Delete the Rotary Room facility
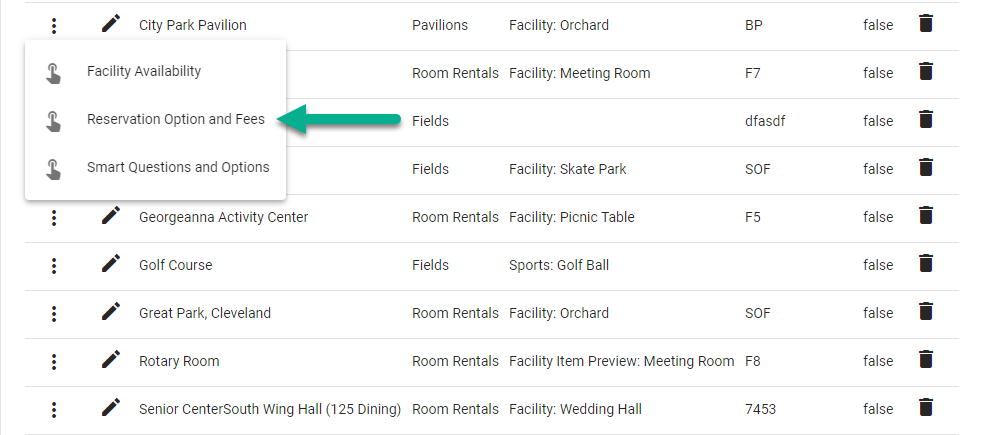The height and width of the screenshot is (435, 982). 926,360
